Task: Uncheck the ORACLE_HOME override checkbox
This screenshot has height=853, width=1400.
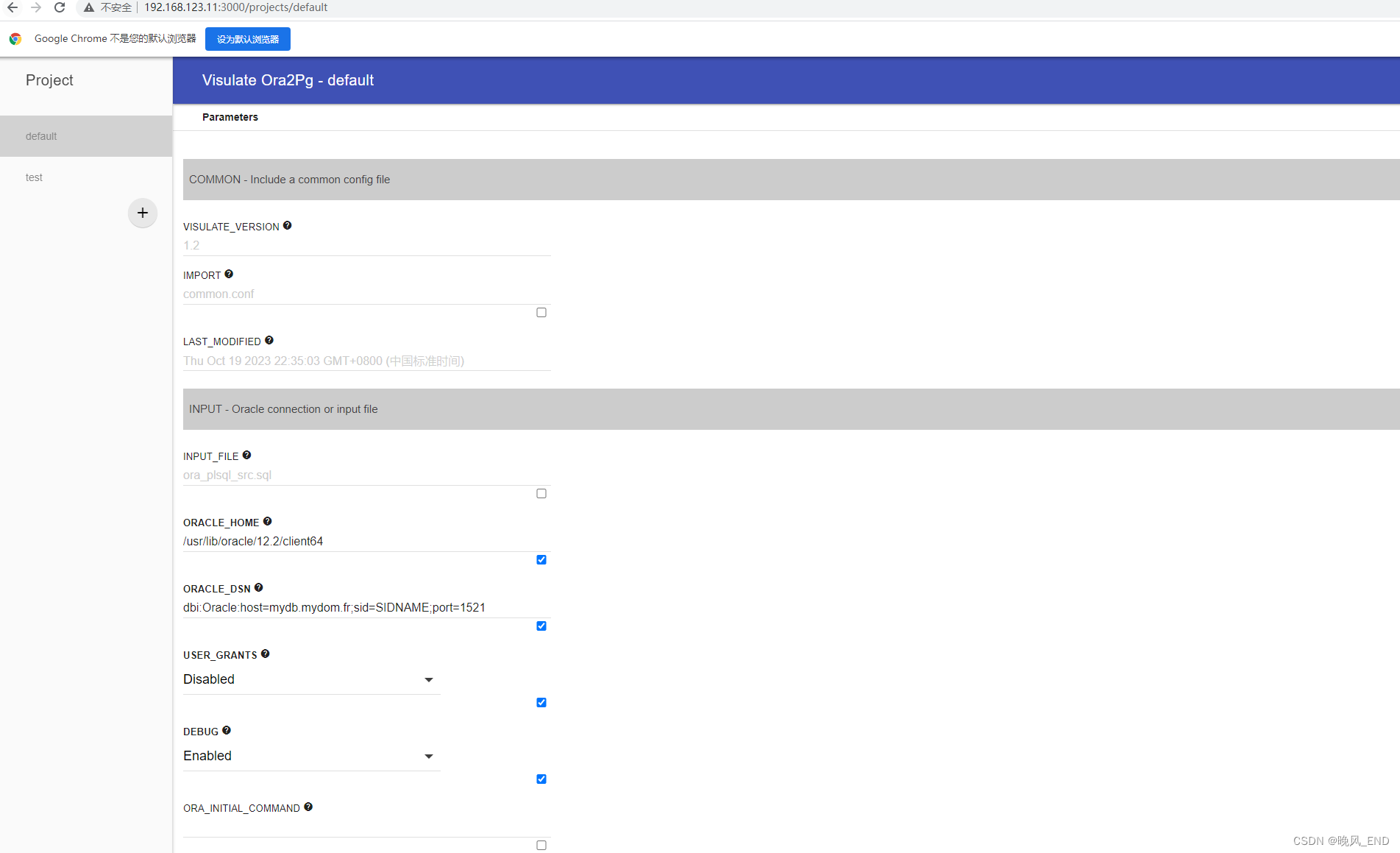Action: [x=541, y=559]
